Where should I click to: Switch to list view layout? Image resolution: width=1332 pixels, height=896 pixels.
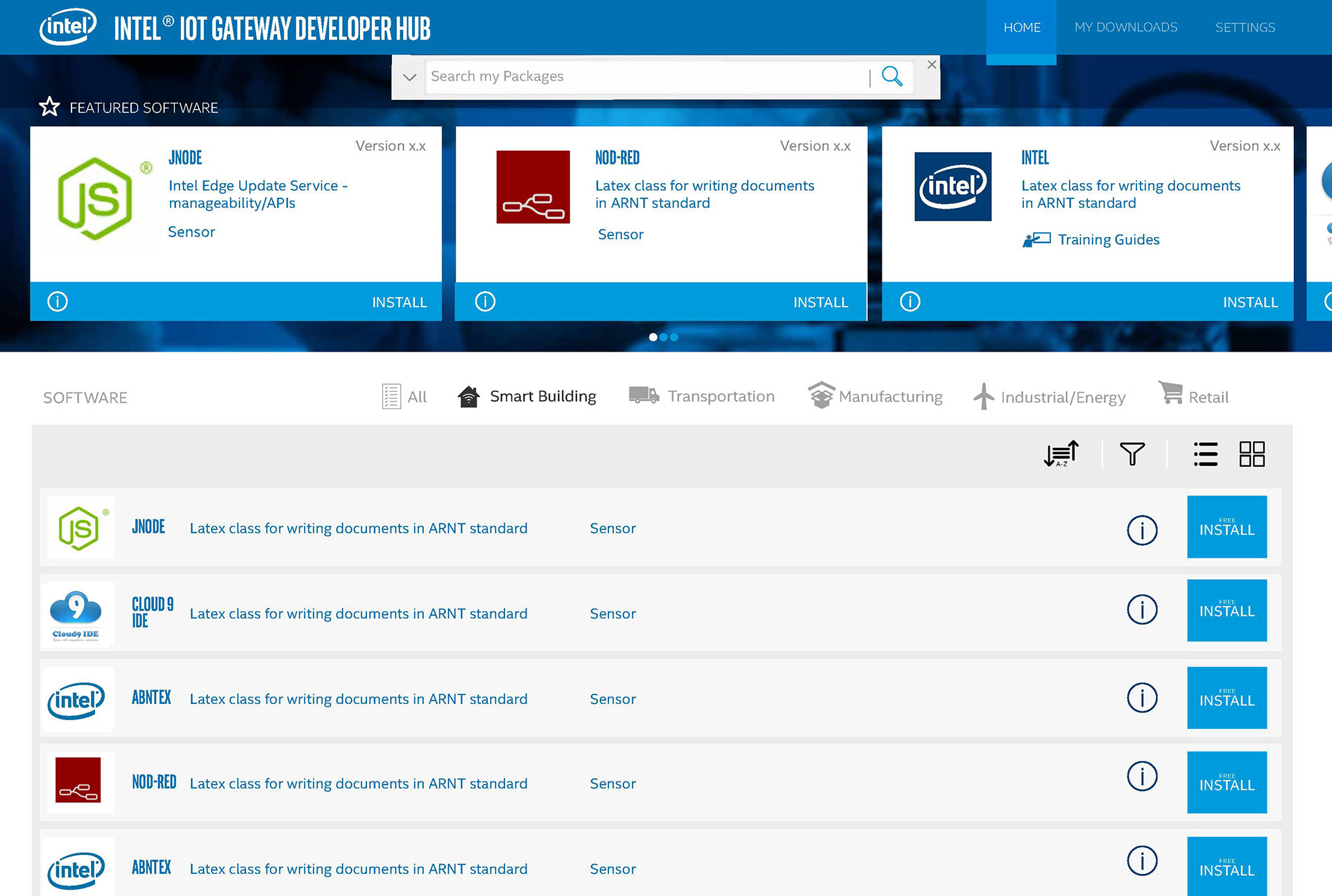click(1205, 454)
